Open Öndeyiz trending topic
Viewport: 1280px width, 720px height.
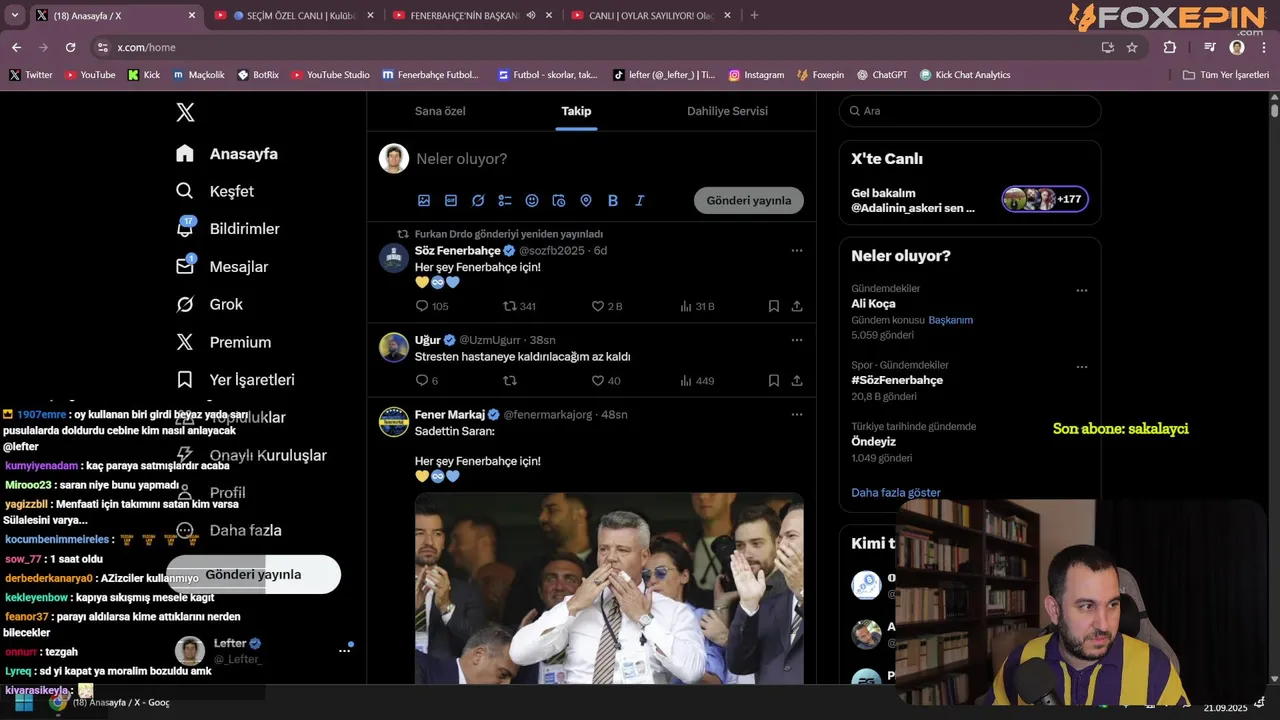[873, 441]
